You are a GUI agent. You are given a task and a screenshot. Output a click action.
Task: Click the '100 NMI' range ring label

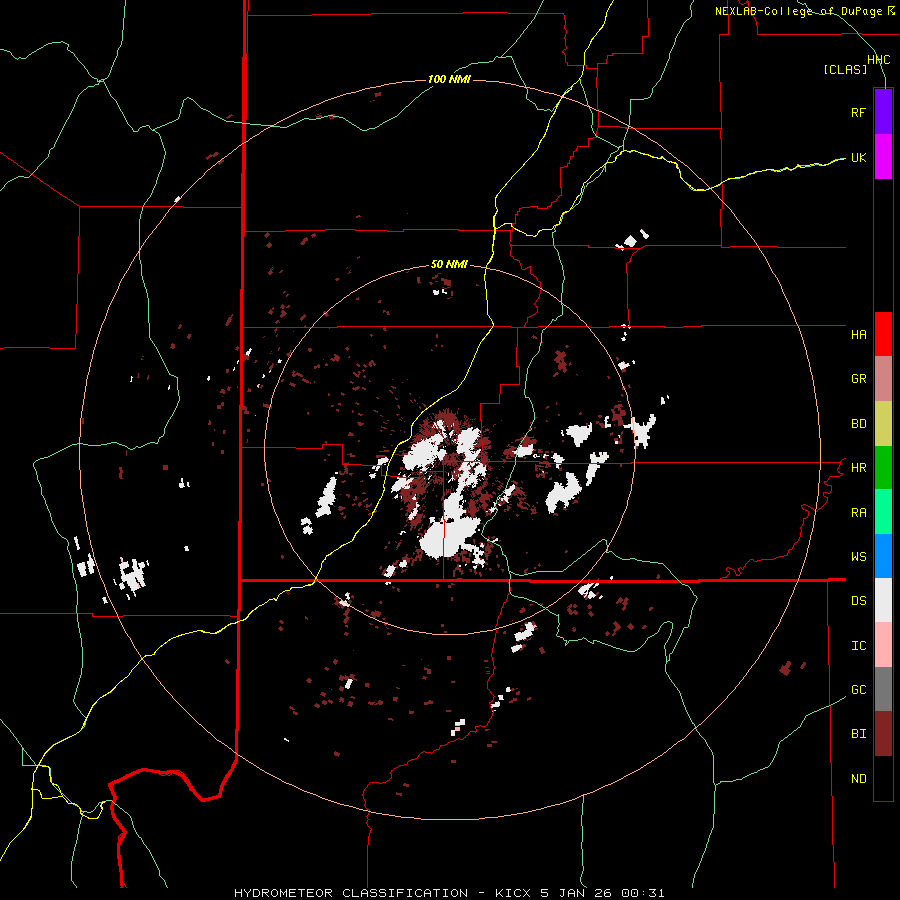[x=449, y=79]
